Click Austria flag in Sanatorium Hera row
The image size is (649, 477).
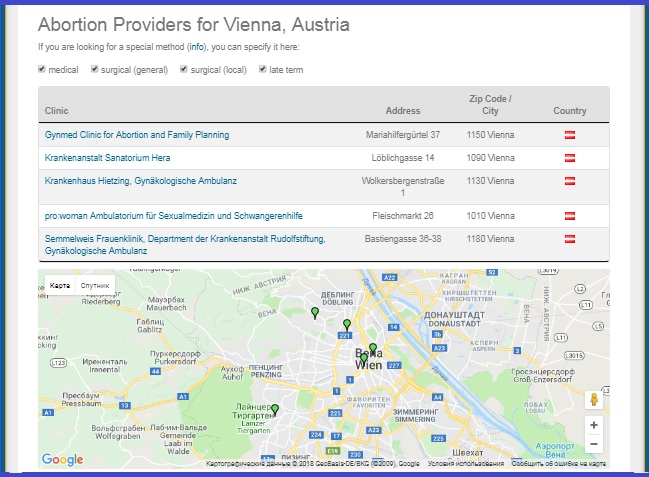coord(570,158)
